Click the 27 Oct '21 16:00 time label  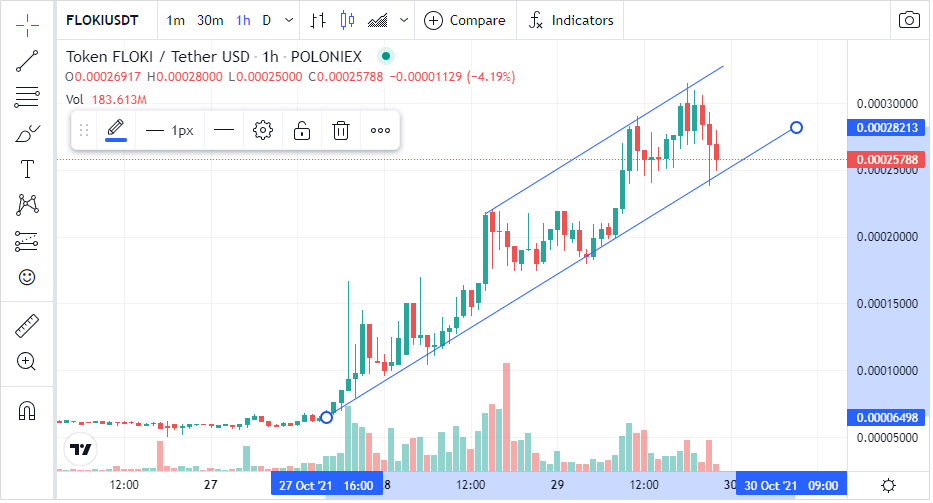pyautogui.click(x=326, y=486)
